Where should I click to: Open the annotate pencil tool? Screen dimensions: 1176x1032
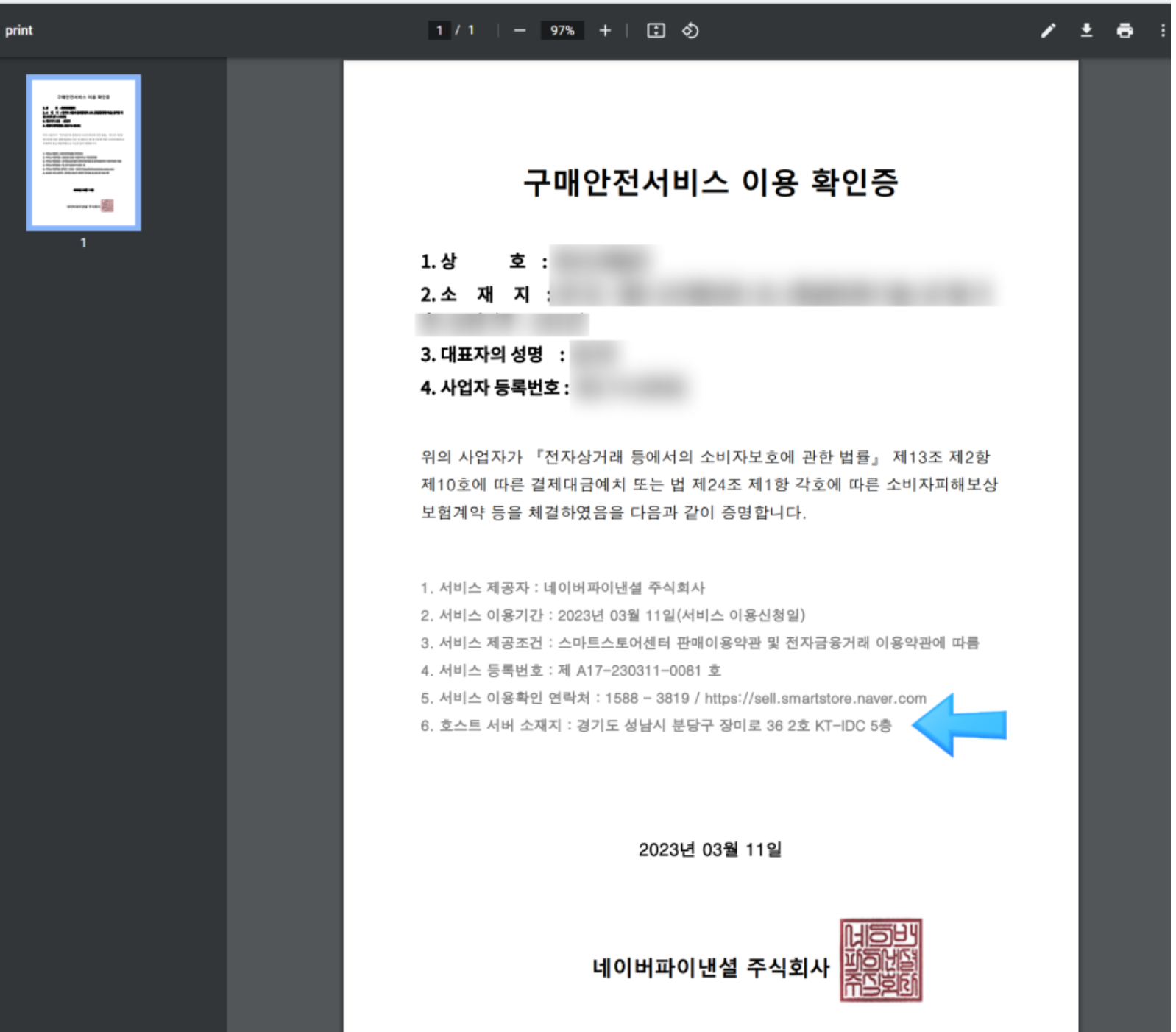[x=1048, y=30]
